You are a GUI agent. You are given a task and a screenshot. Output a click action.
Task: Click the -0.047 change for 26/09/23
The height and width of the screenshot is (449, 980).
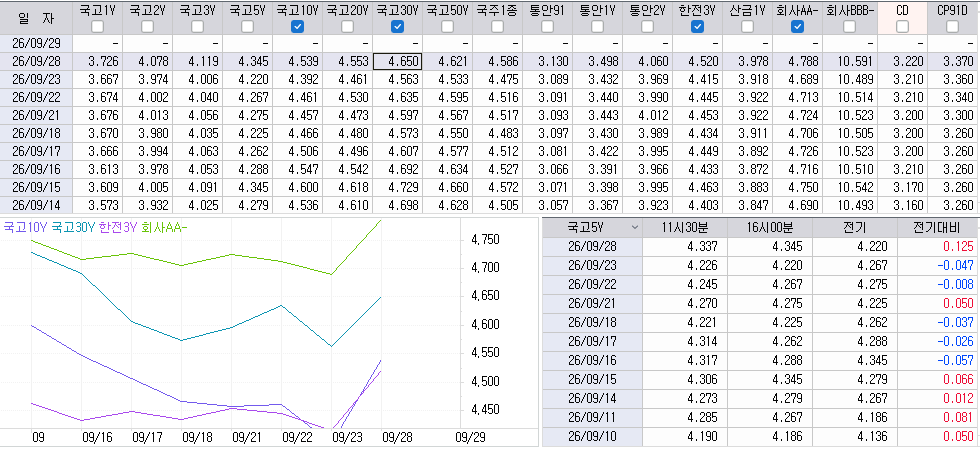tap(938, 264)
